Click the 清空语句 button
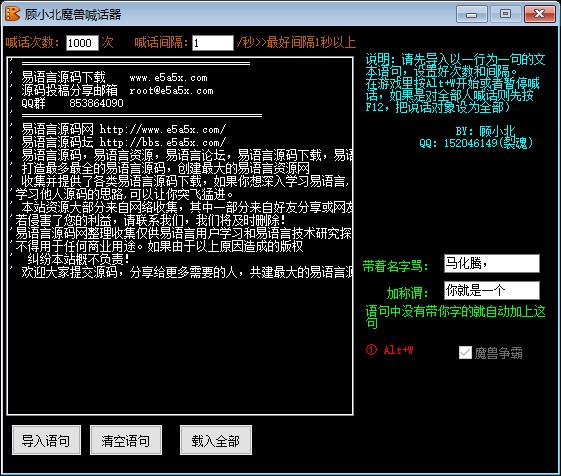The image size is (561, 476). 126,440
